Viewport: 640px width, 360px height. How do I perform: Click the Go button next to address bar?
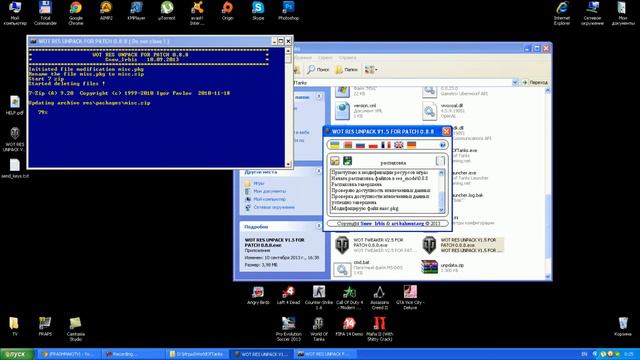coord(535,82)
